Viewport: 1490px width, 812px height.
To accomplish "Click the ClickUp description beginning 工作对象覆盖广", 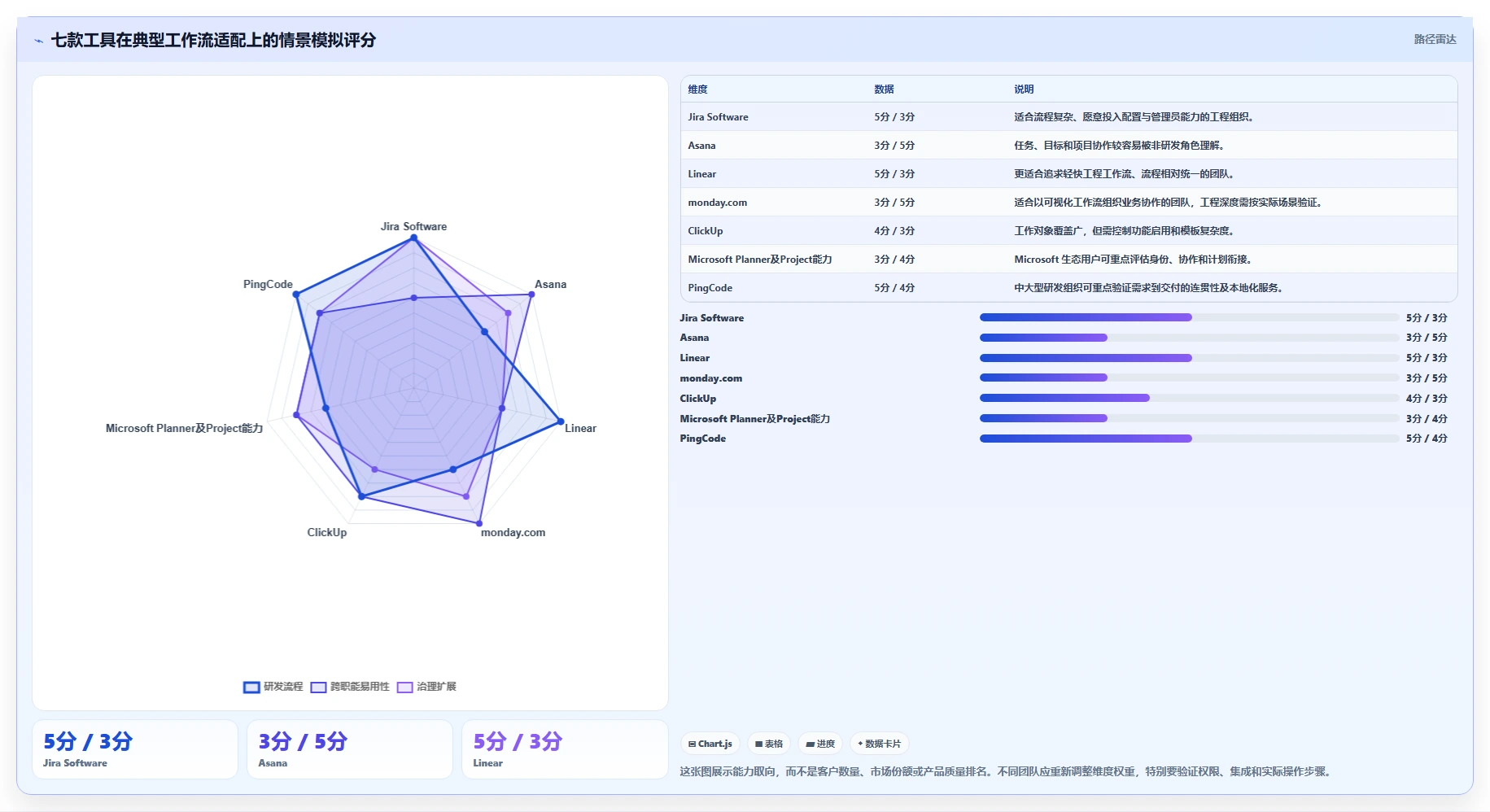I will pyautogui.click(x=1125, y=231).
